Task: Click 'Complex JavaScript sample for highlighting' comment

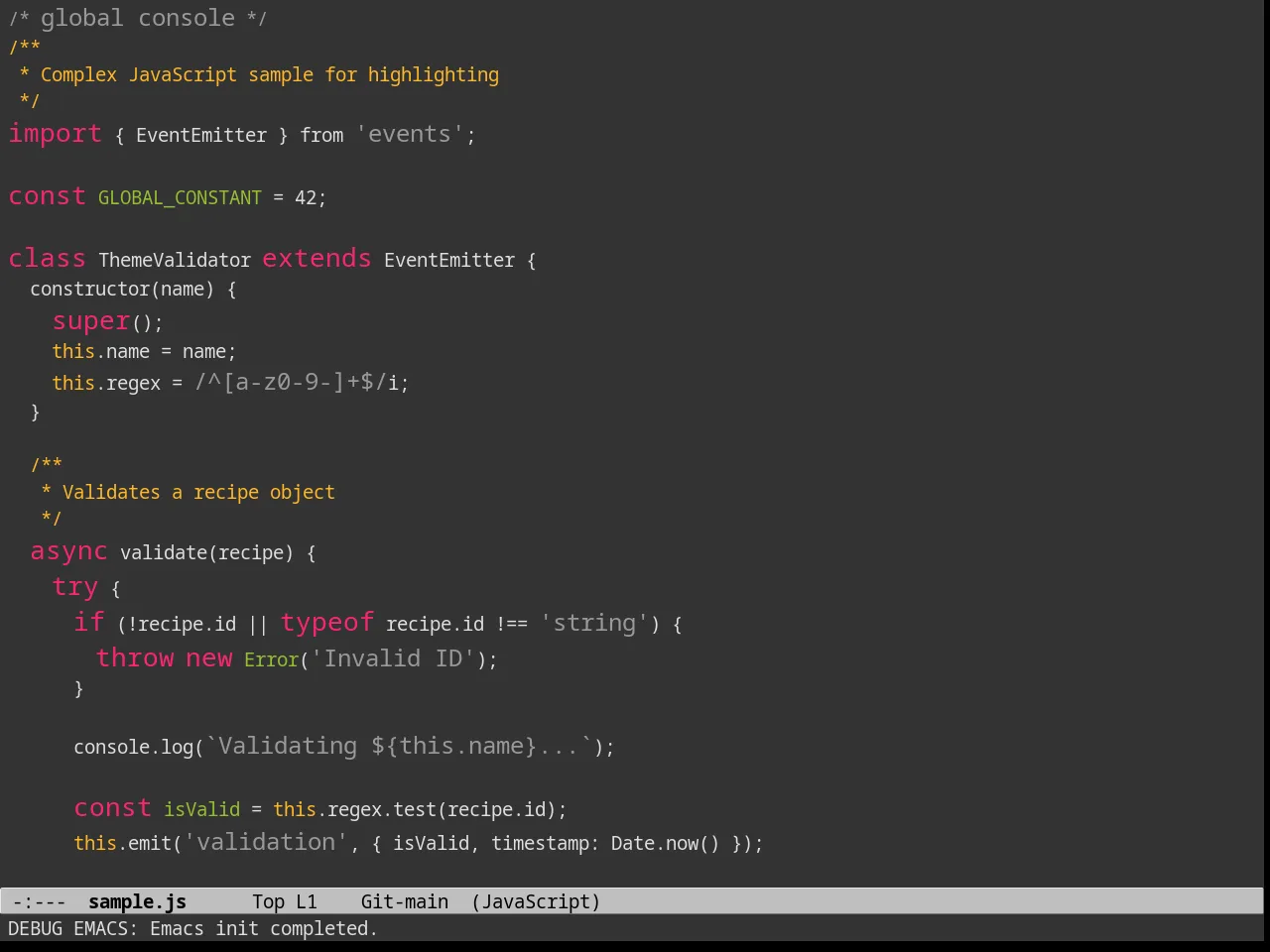Action: coord(270,74)
